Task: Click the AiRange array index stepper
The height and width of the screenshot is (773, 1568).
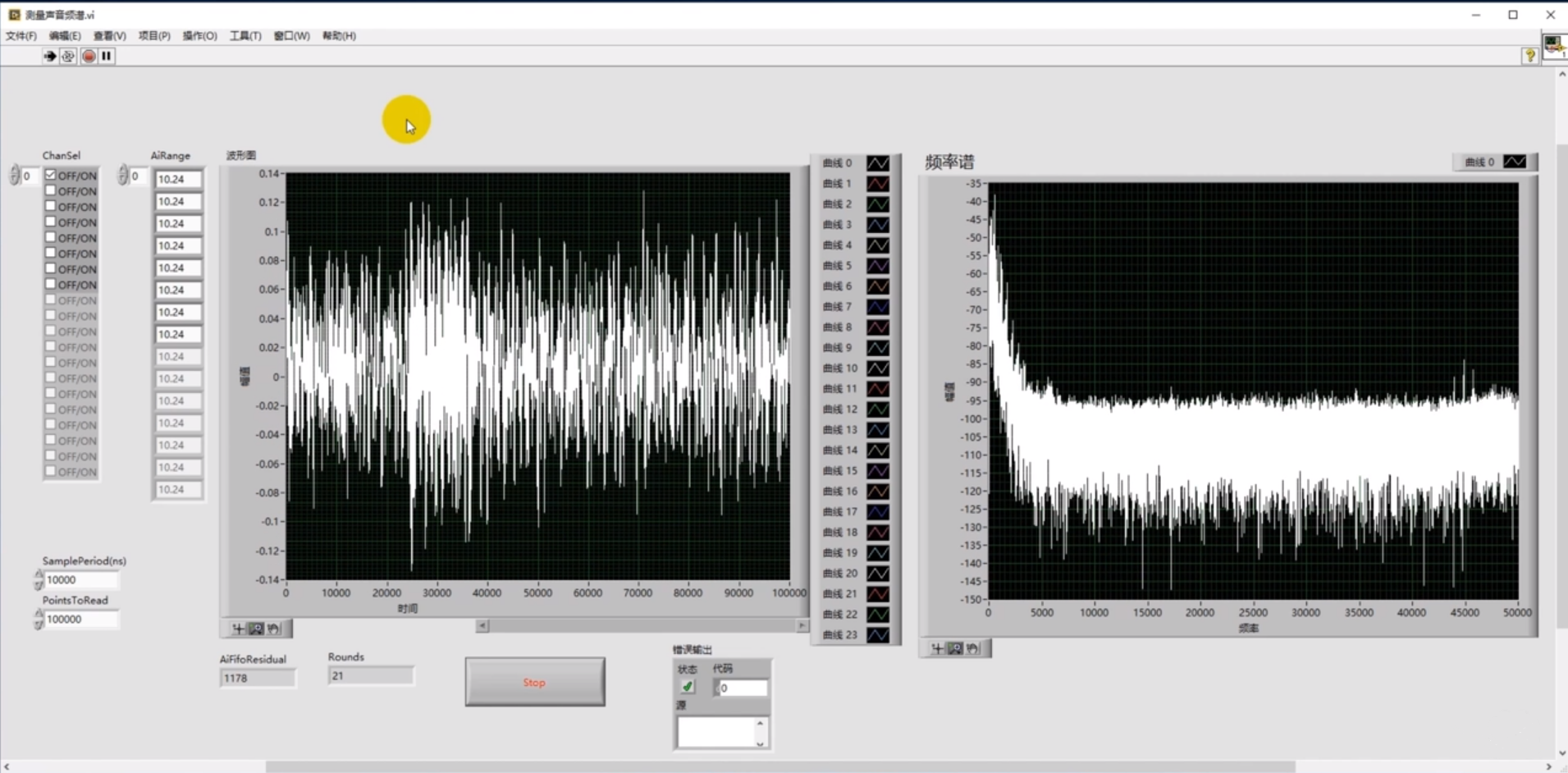Action: pos(122,176)
